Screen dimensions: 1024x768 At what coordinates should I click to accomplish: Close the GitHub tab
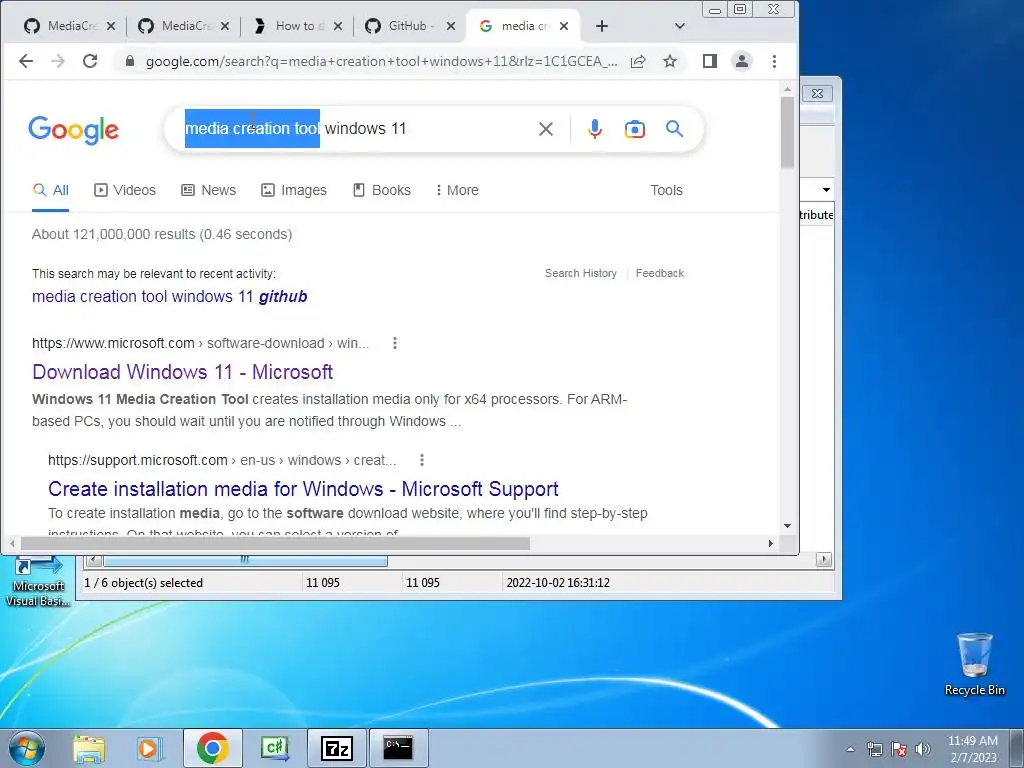pos(451,26)
